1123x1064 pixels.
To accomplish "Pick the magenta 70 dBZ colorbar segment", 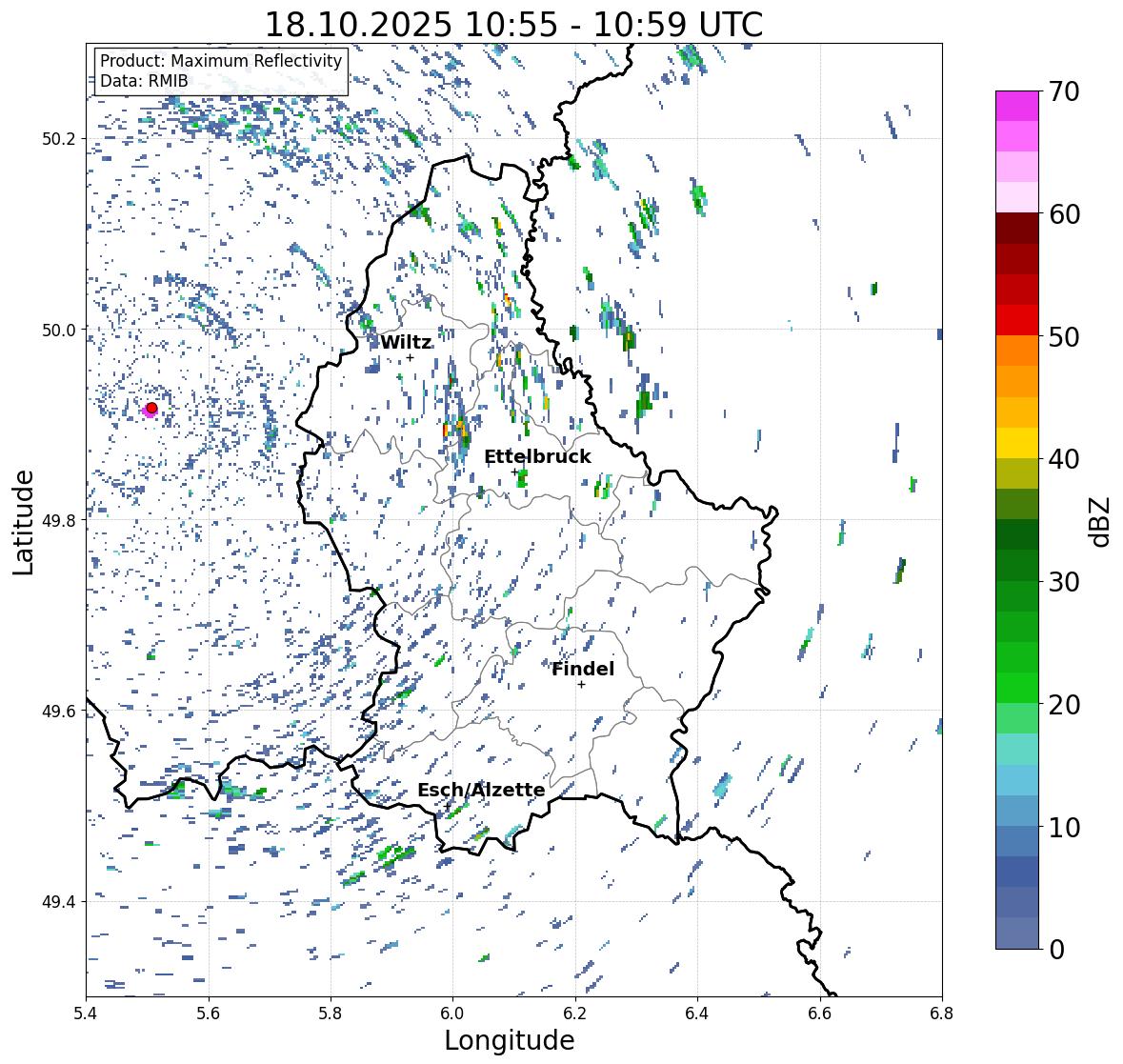I will pyautogui.click(x=1017, y=106).
